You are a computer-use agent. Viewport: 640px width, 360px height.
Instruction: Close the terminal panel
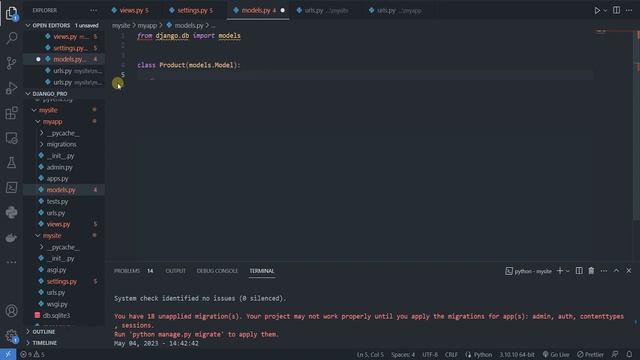[x=629, y=271]
